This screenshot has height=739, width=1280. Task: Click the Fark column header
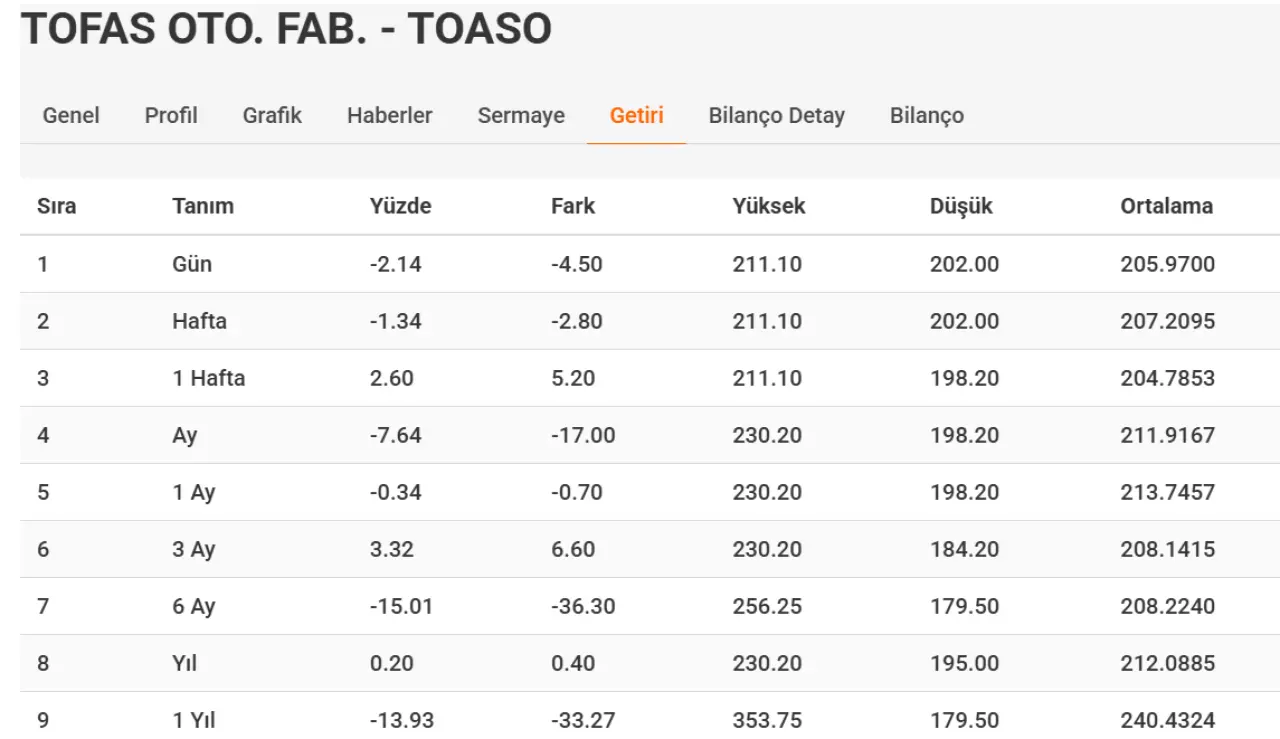point(573,207)
